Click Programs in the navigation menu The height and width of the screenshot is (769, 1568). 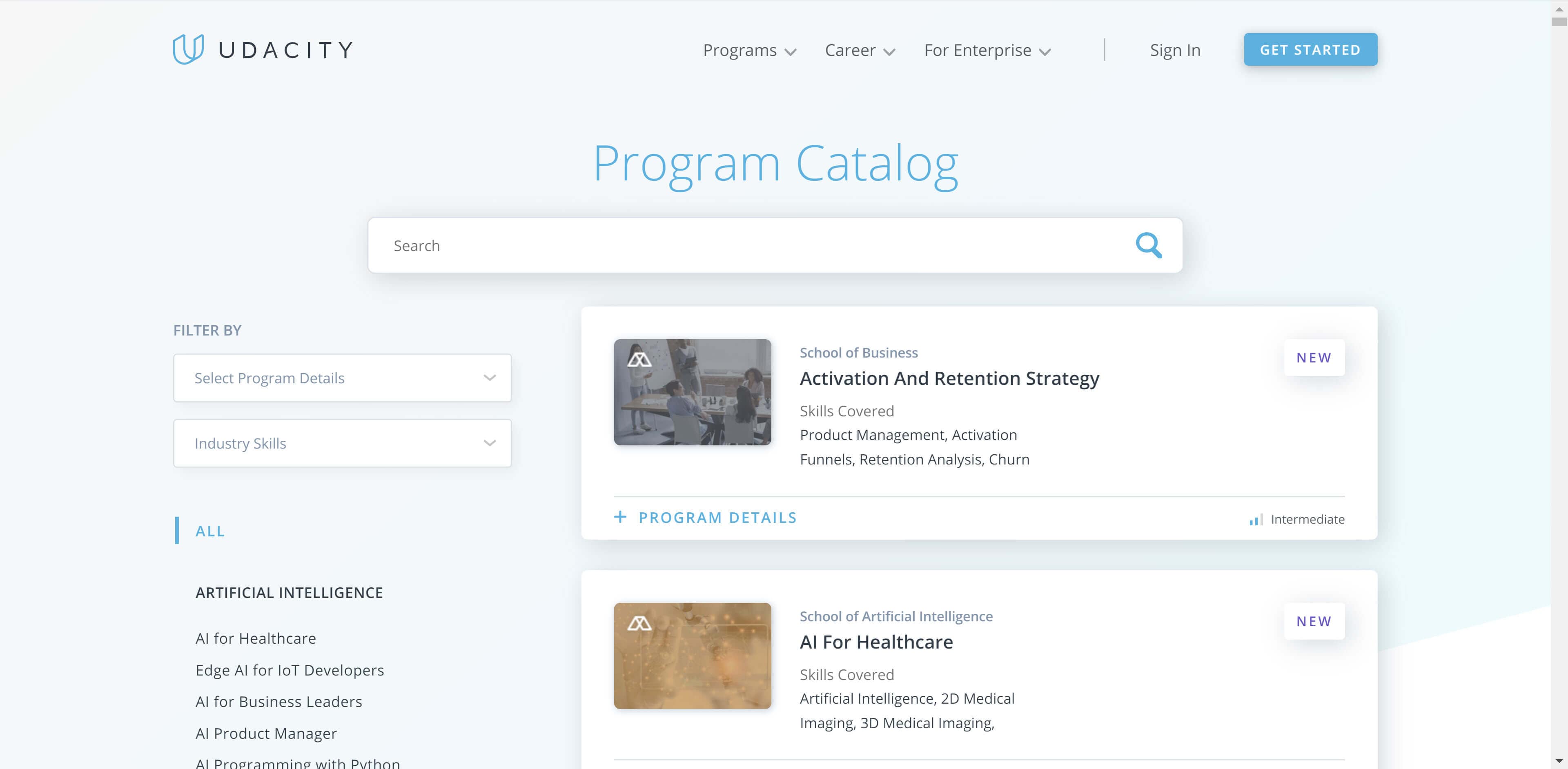(x=749, y=50)
